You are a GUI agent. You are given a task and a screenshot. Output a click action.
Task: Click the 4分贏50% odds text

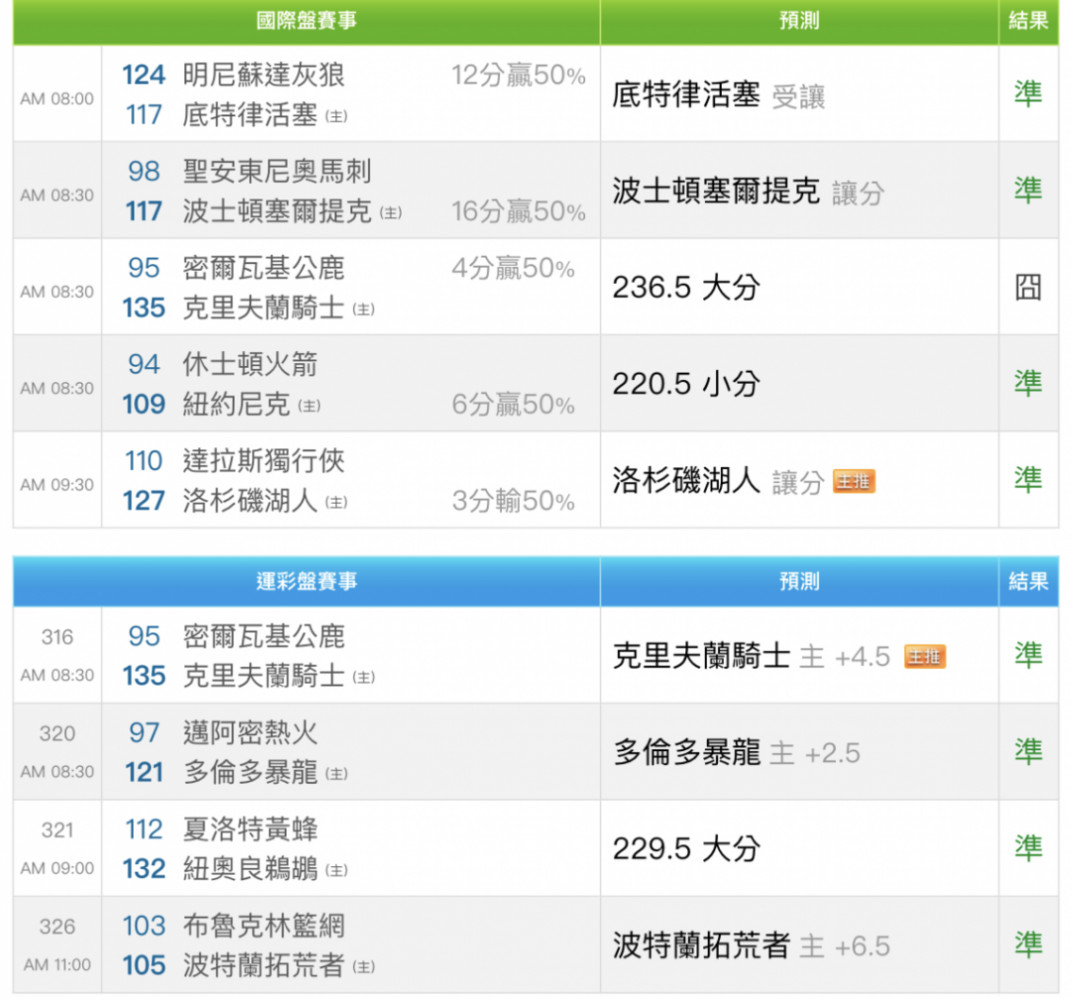pyautogui.click(x=513, y=268)
